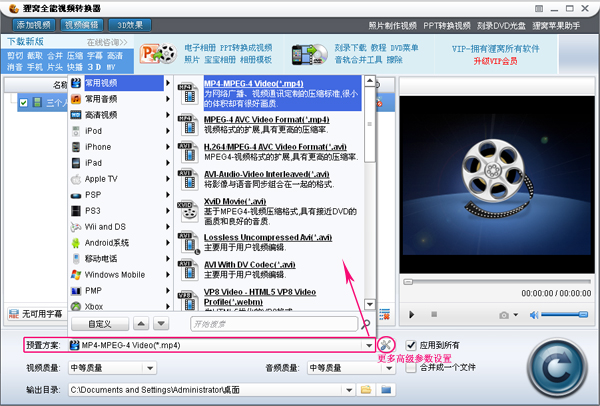
Task: Toggle the 合并成一个文件 checkbox
Action: [411, 367]
